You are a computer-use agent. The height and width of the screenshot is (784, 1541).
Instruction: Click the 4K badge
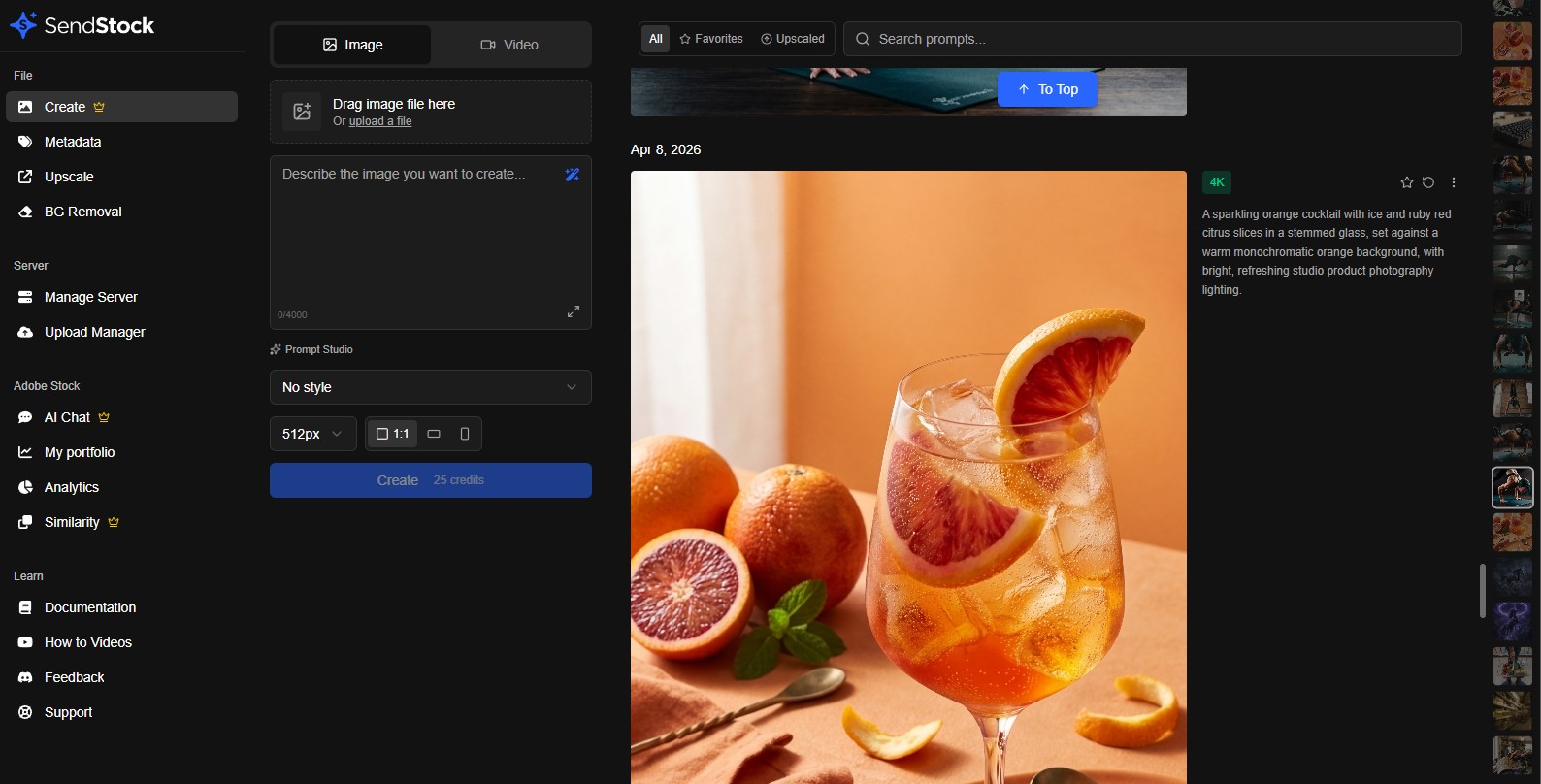pos(1217,182)
